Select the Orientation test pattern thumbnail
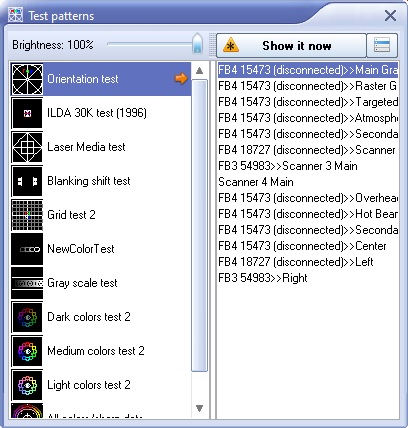The height and width of the screenshot is (428, 408). [x=27, y=80]
